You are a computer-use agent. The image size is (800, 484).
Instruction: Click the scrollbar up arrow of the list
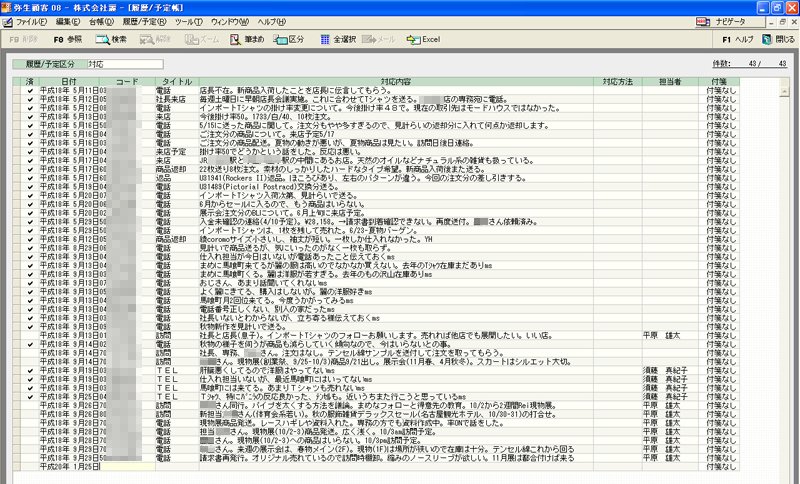tap(785, 91)
